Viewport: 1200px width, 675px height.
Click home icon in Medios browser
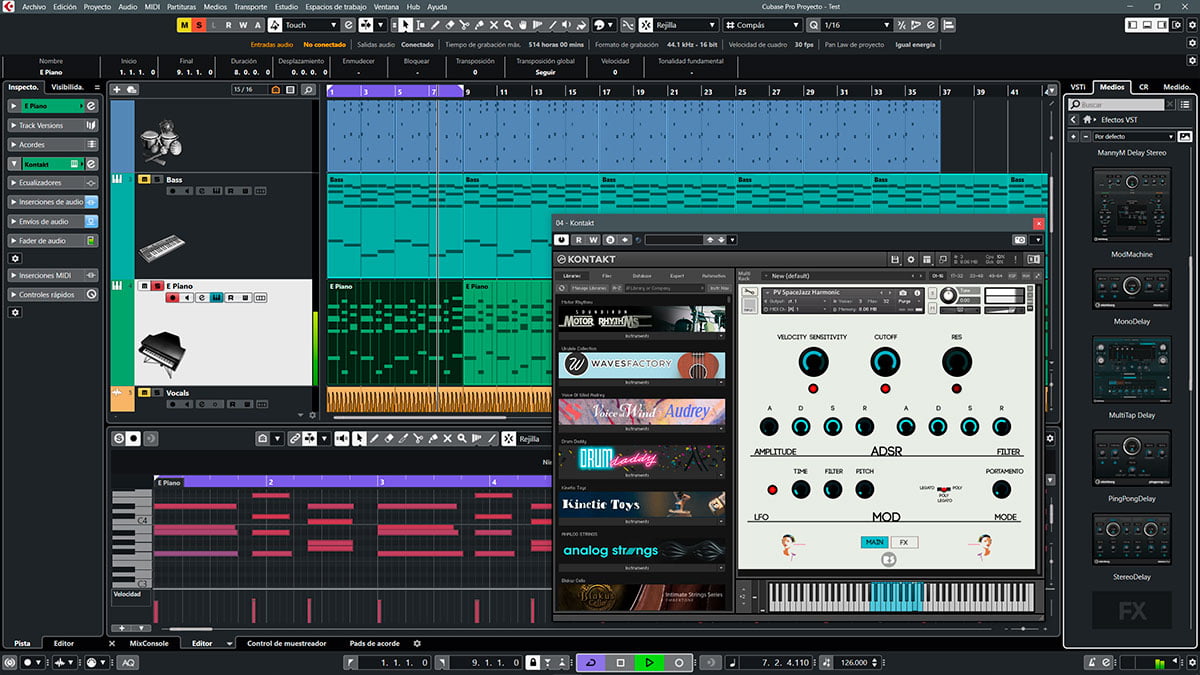1088,119
